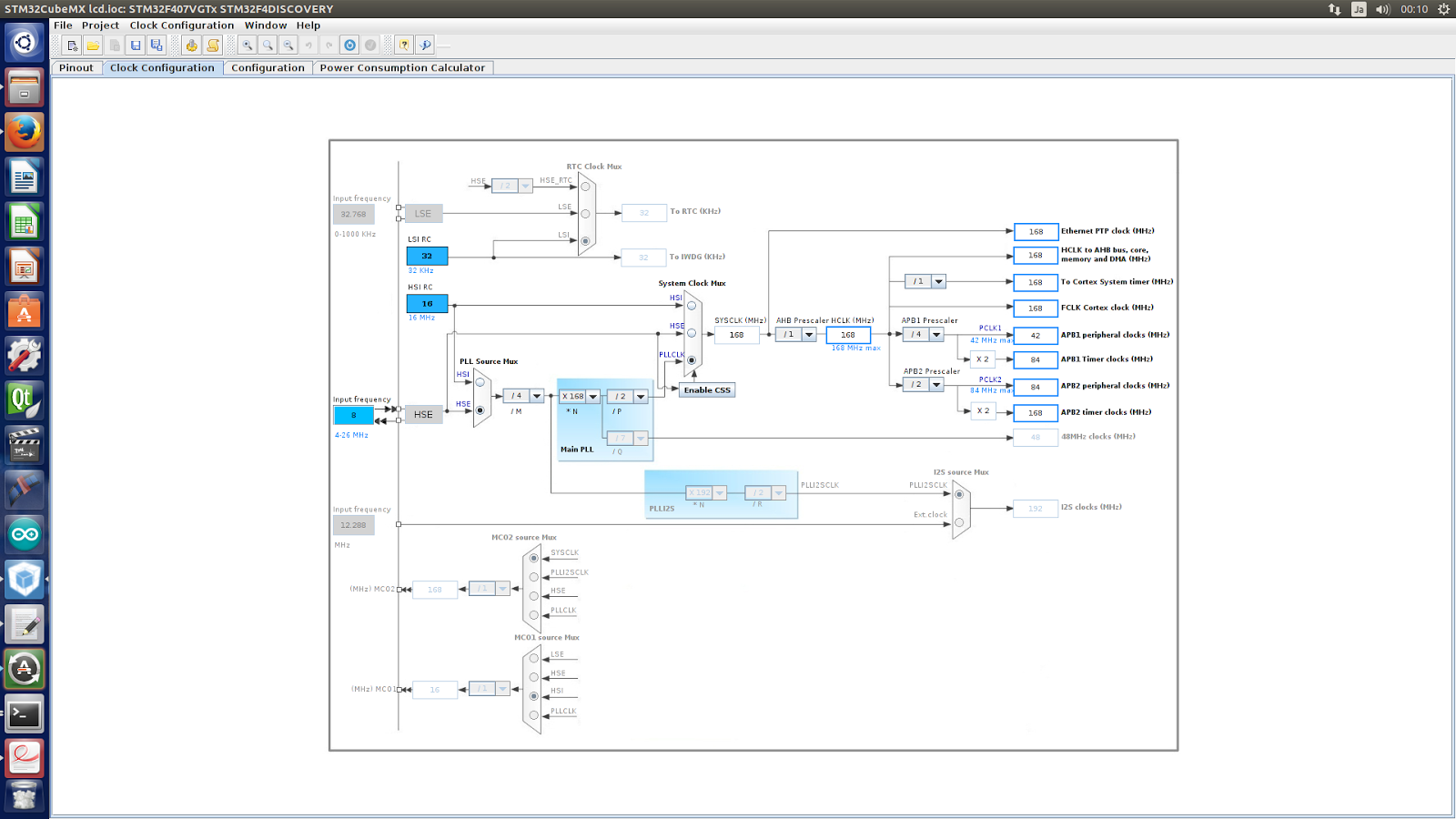Open the Project menu
The height and width of the screenshot is (819, 1456).
[x=100, y=25]
